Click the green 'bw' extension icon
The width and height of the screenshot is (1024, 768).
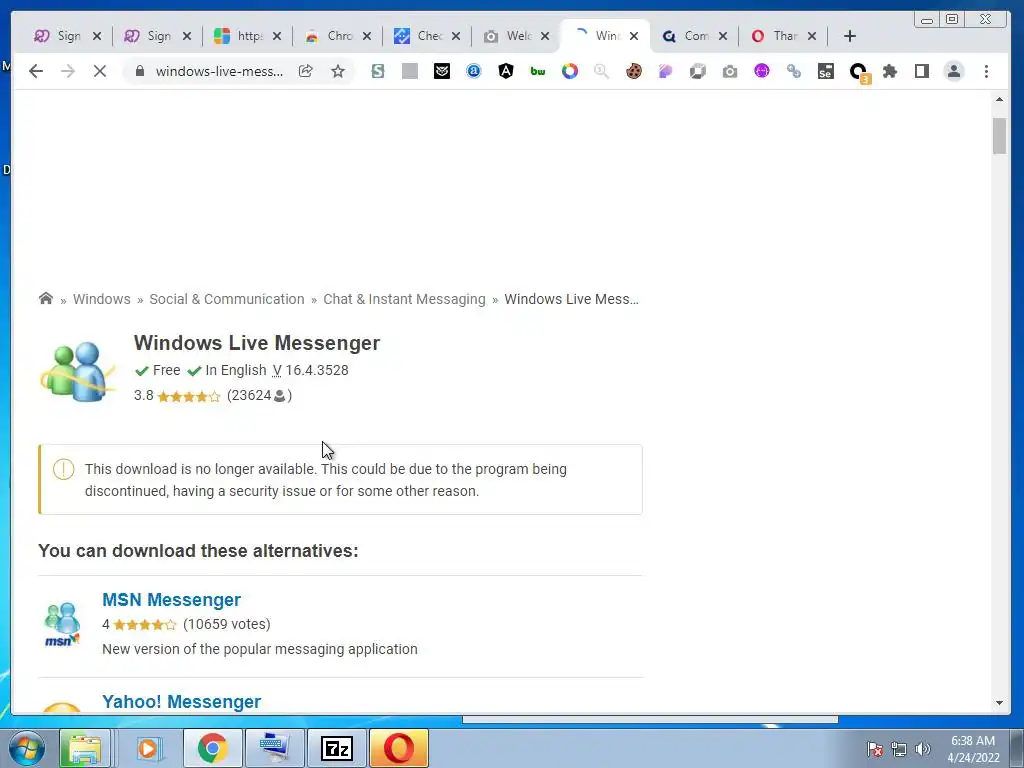pos(537,71)
